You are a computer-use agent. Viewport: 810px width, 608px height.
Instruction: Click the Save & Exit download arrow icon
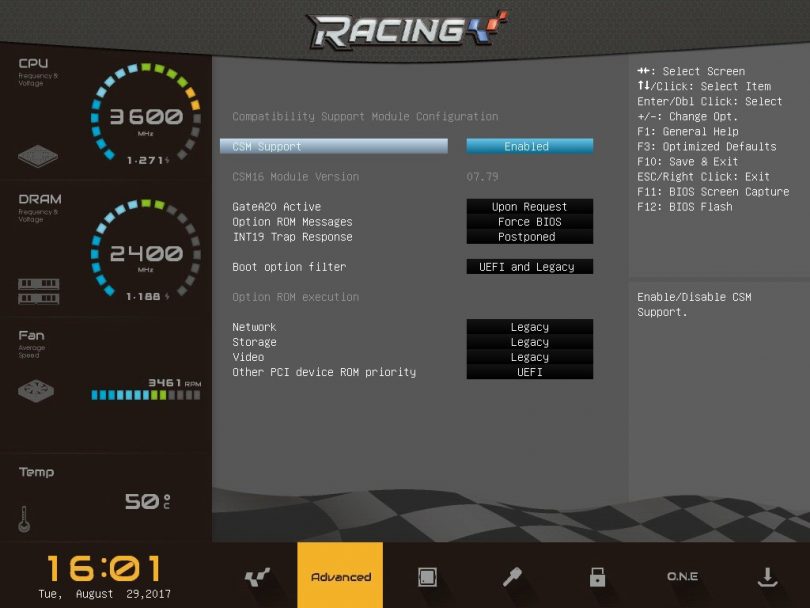click(x=767, y=577)
